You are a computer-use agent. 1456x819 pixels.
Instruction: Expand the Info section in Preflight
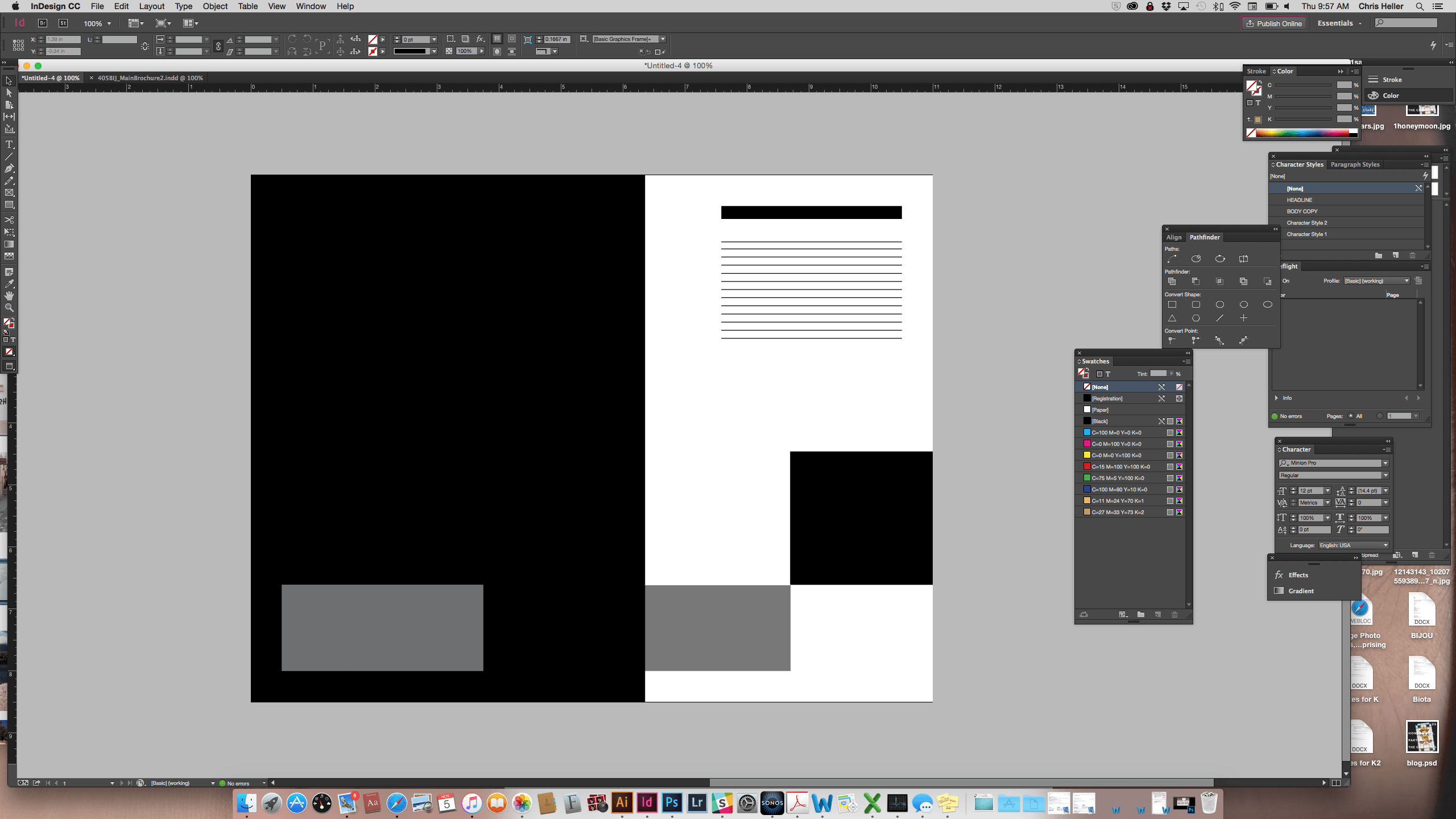(1276, 398)
